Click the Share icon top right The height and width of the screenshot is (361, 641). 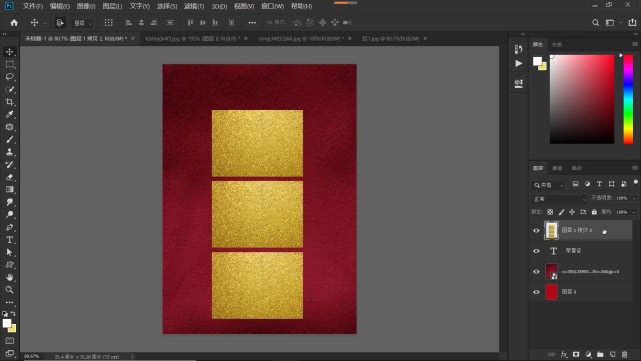click(x=632, y=23)
